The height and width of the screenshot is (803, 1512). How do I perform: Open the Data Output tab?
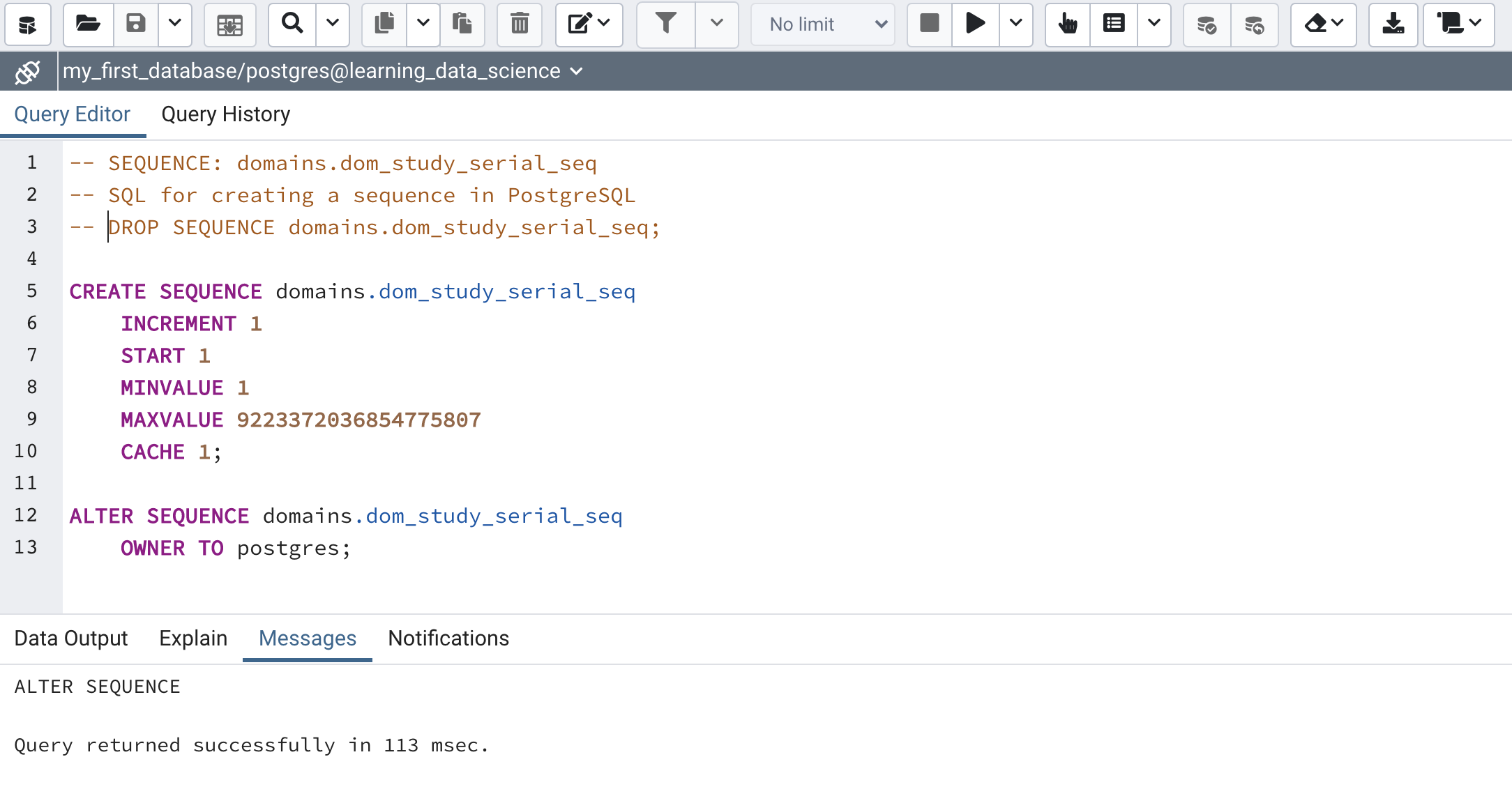pyautogui.click(x=71, y=638)
